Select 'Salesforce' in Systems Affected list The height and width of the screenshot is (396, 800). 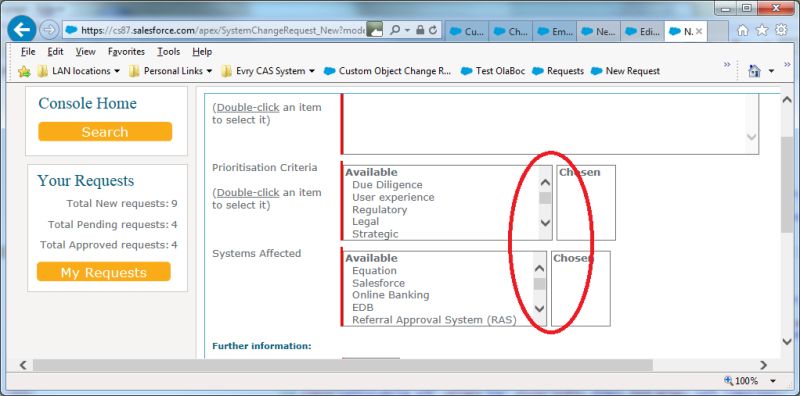pos(378,283)
